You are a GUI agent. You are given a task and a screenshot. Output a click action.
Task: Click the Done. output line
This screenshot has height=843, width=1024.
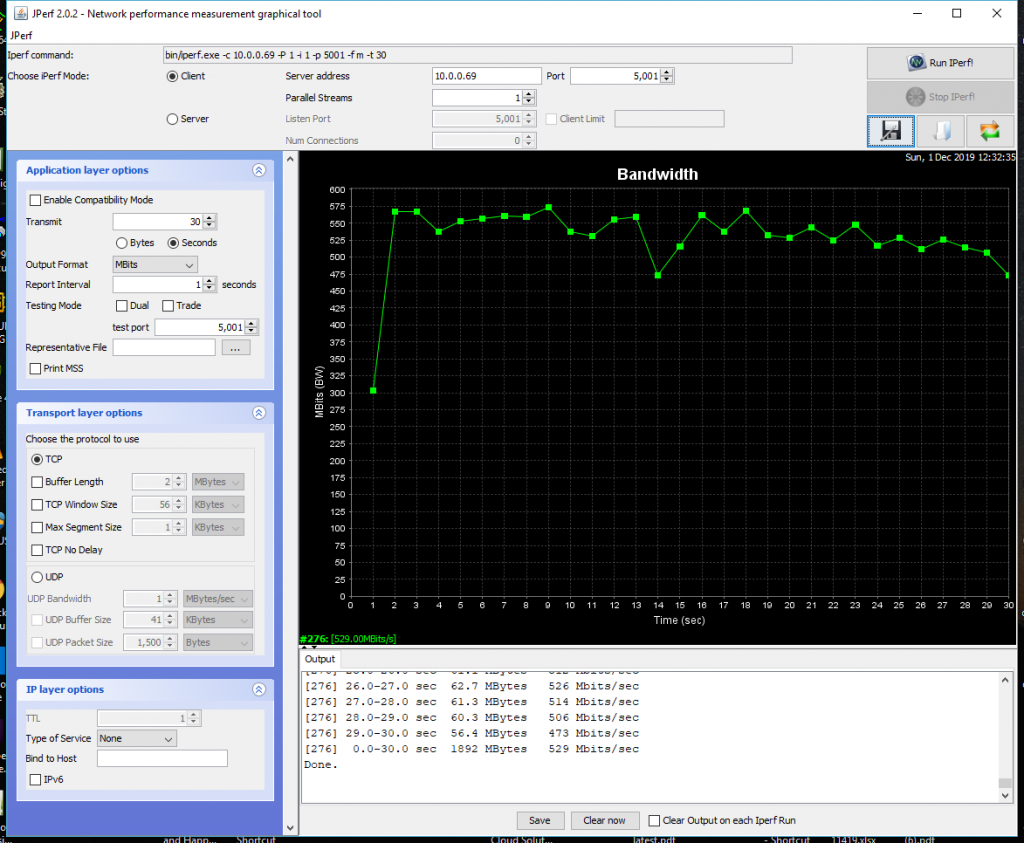coord(321,765)
